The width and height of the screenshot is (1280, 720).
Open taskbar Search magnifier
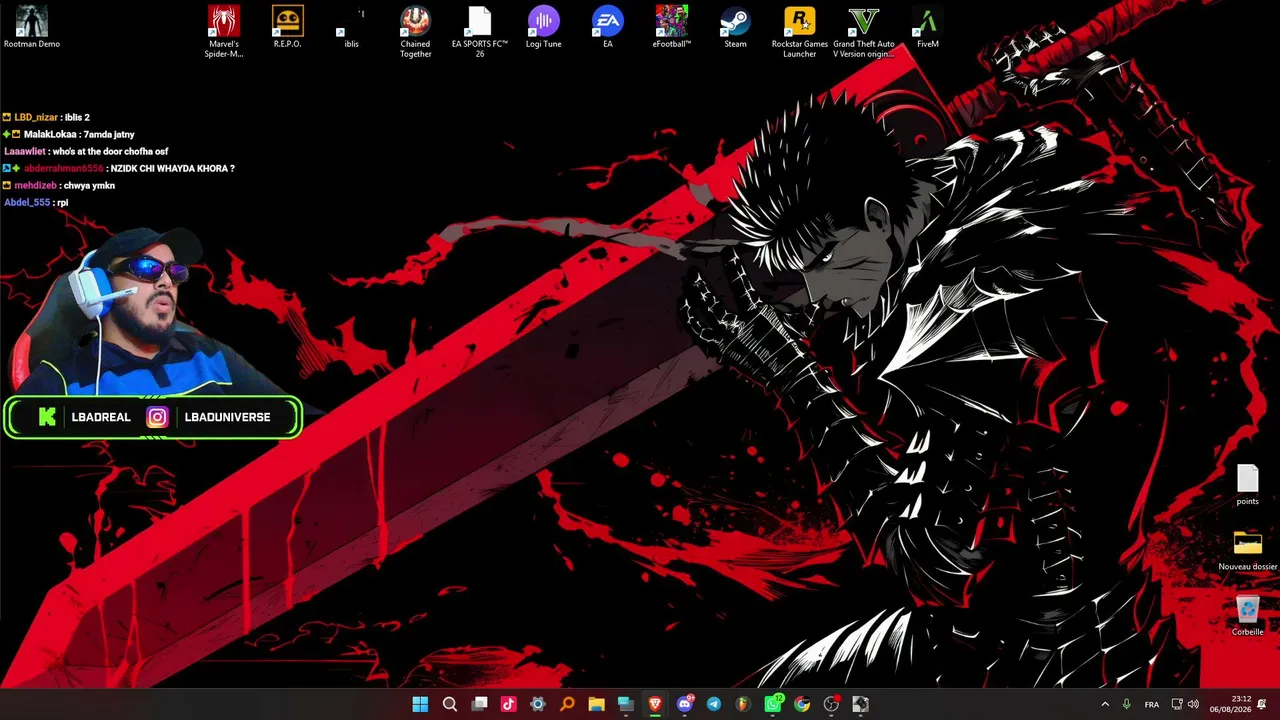coord(450,704)
